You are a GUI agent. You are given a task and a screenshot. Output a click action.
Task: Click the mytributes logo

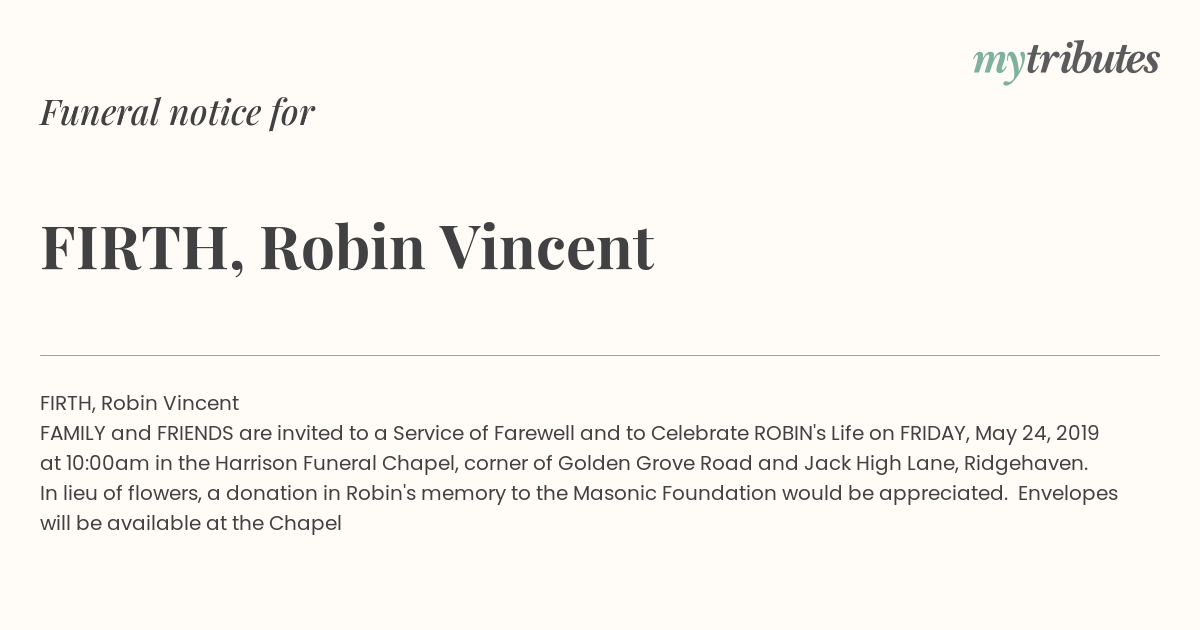1066,61
